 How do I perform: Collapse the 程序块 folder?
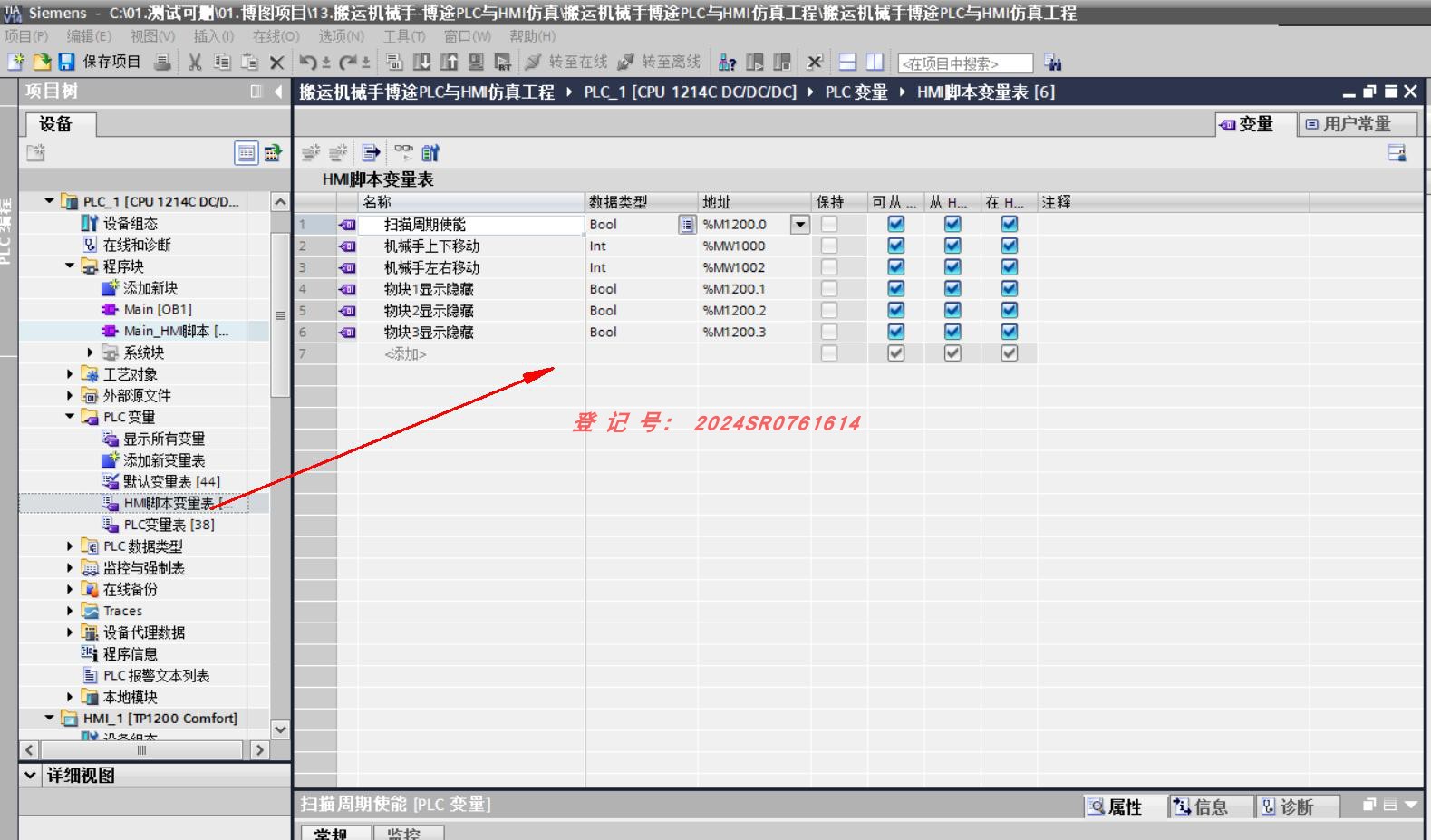pos(70,266)
